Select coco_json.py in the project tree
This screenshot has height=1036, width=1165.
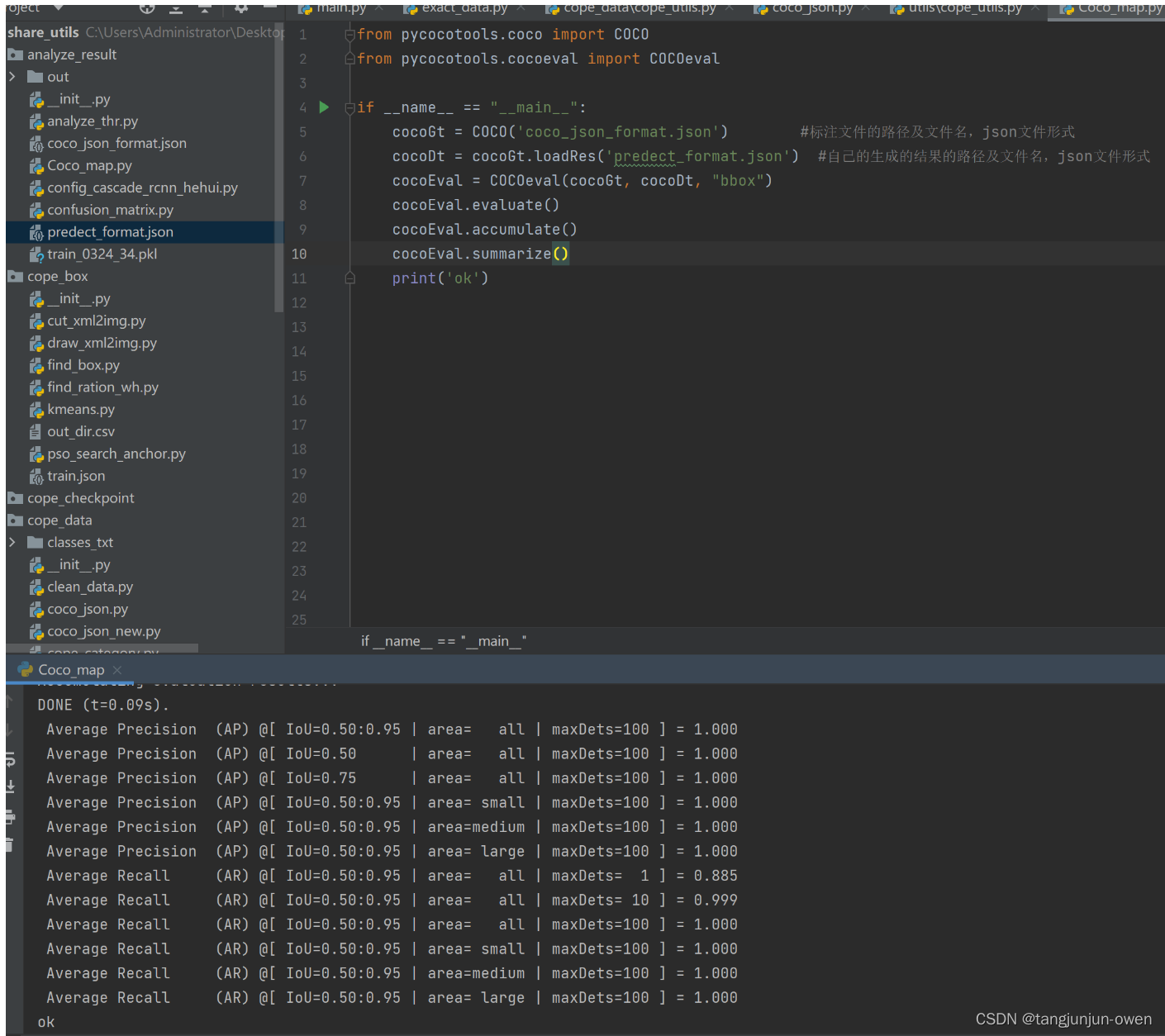point(88,610)
